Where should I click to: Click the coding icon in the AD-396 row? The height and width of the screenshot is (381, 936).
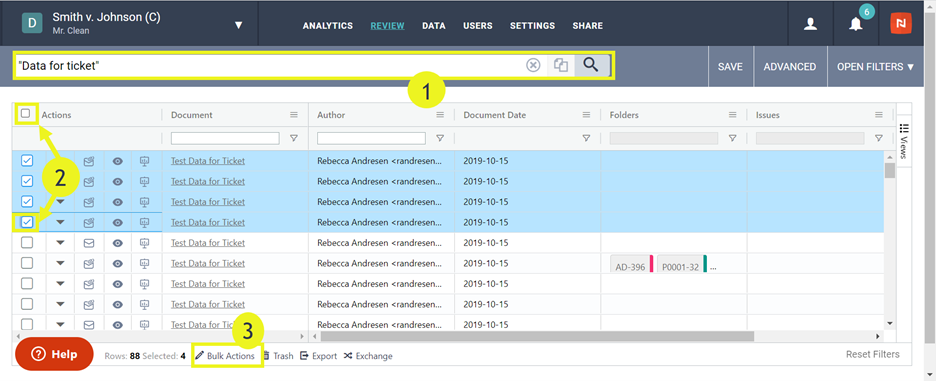(x=89, y=263)
